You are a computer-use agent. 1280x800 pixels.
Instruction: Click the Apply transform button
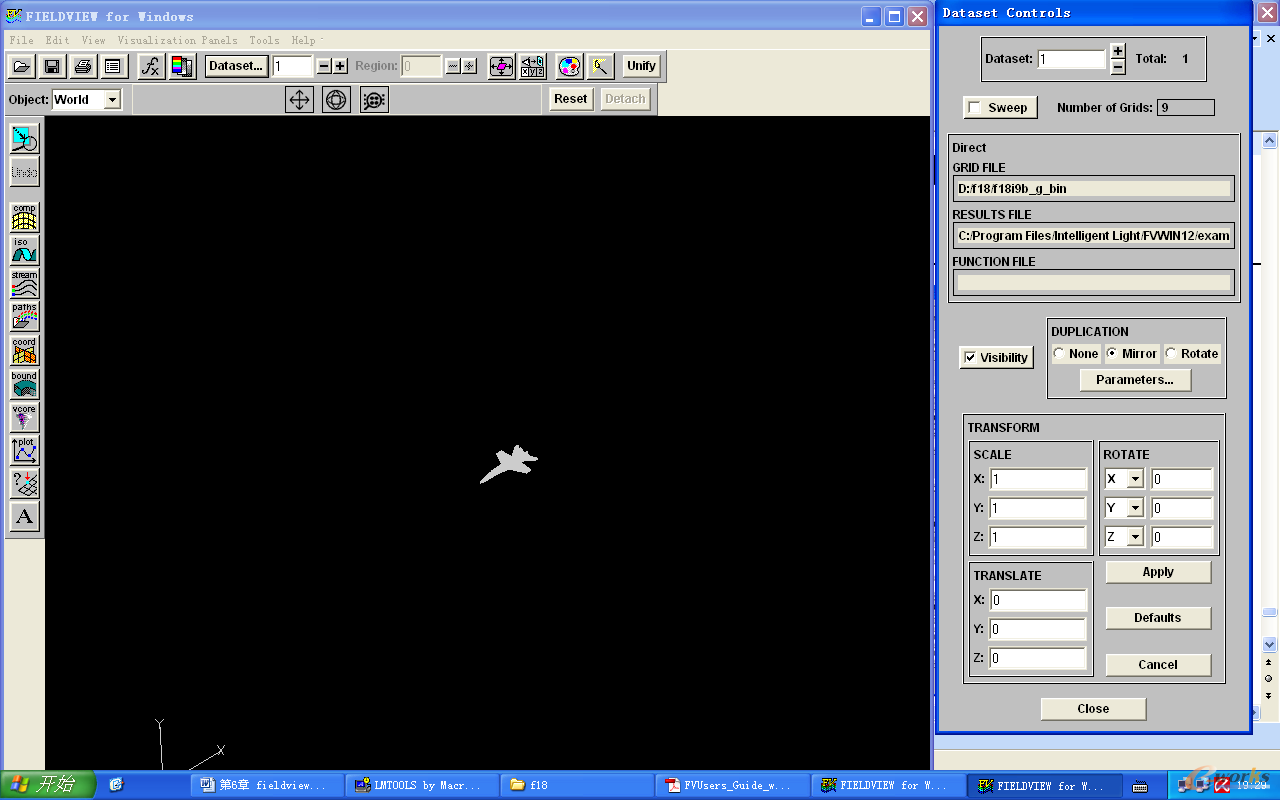pos(1158,572)
